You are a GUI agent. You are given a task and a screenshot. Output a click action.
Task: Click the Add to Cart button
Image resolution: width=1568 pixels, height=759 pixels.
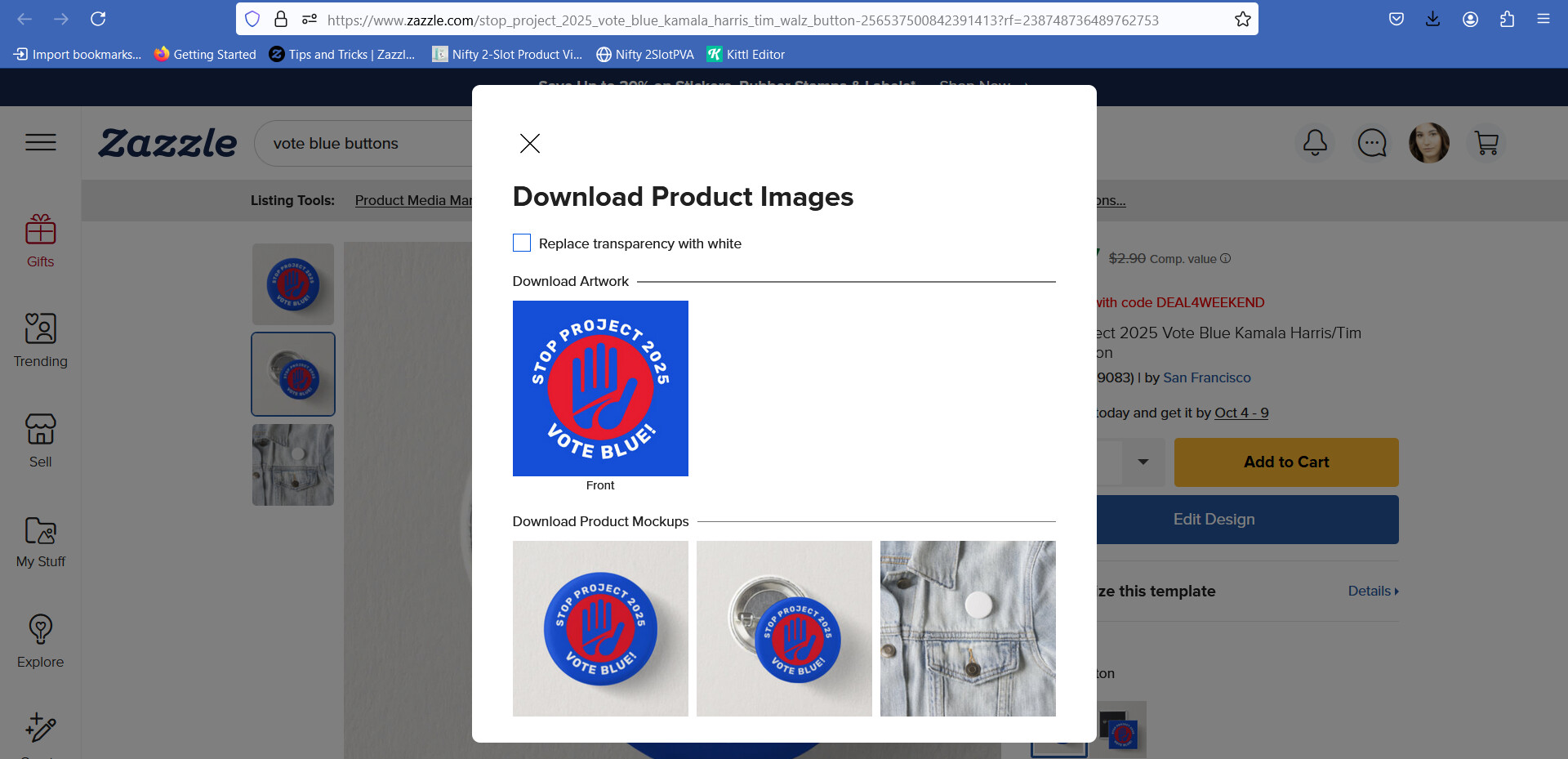(1286, 462)
